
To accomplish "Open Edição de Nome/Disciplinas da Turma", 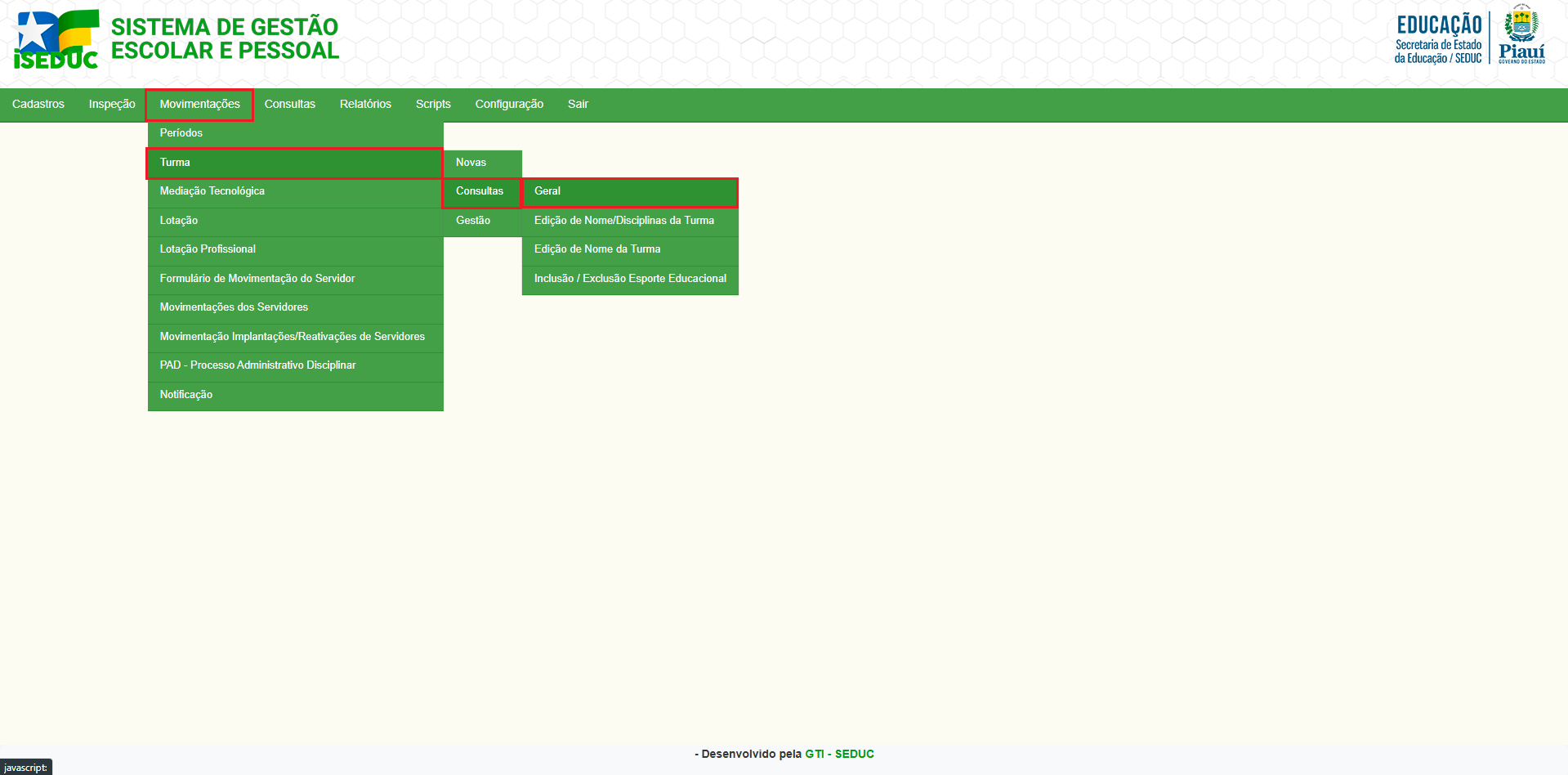I will (x=624, y=221).
